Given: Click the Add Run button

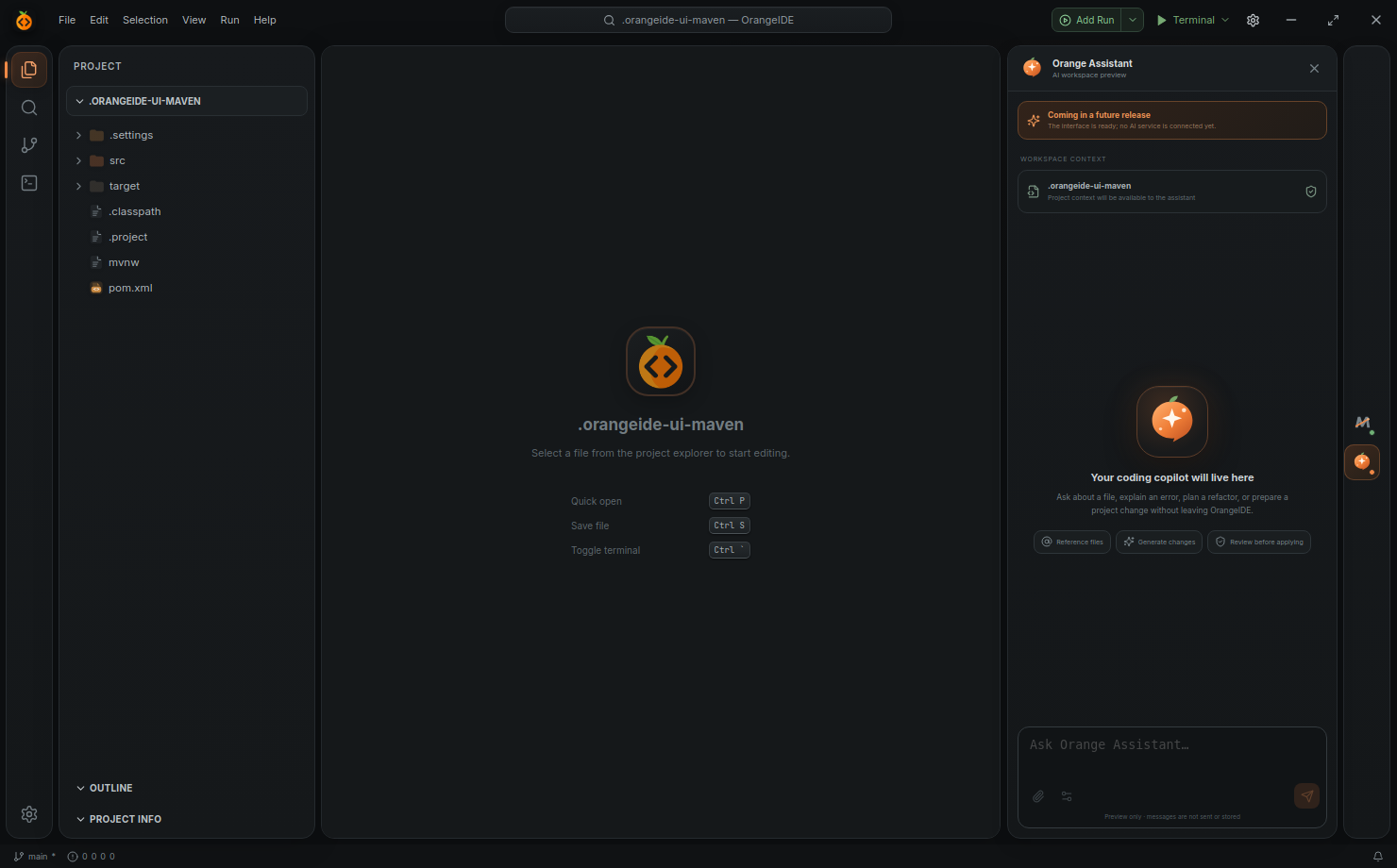Looking at the screenshot, I should [1087, 20].
